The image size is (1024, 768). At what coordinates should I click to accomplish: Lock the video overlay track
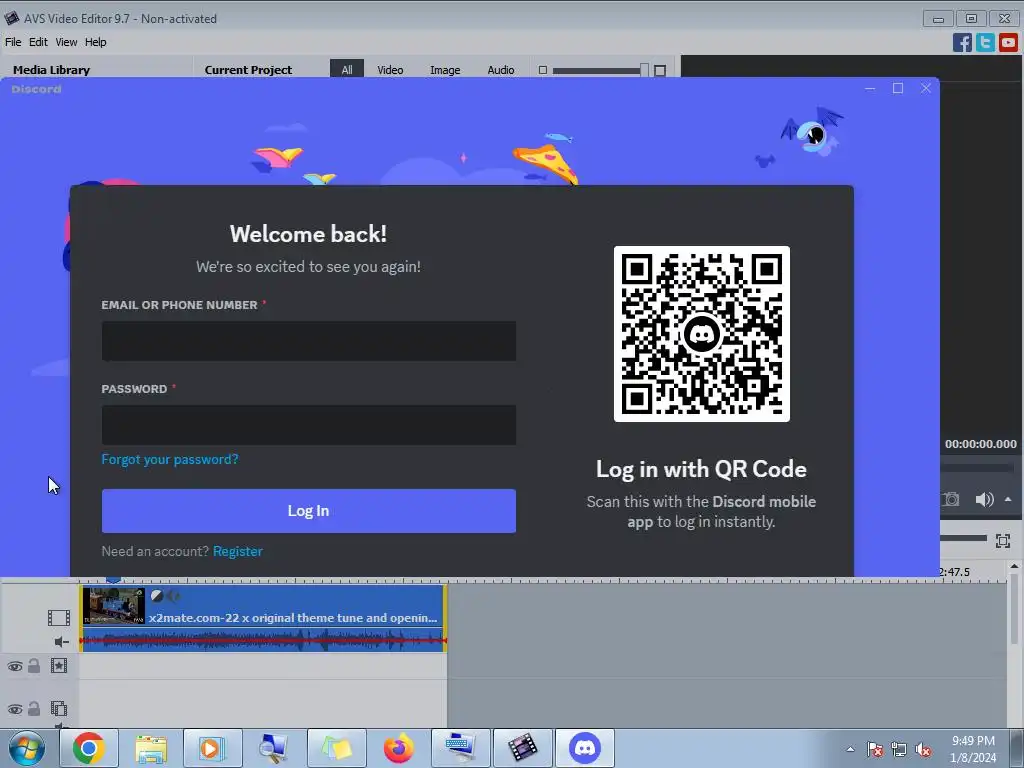coord(34,708)
